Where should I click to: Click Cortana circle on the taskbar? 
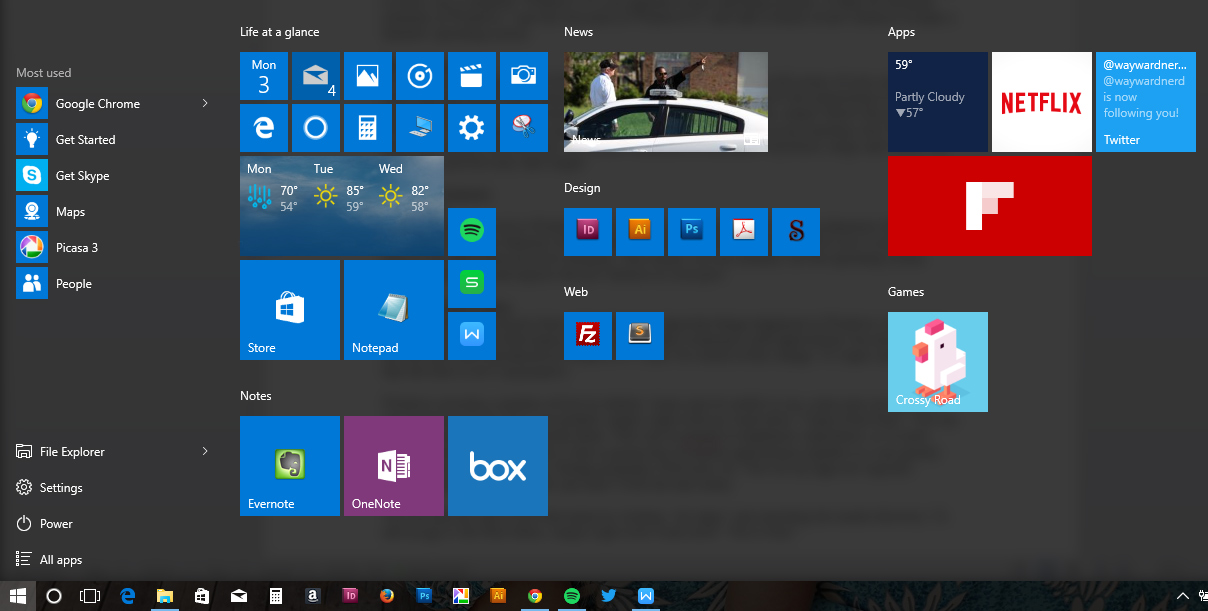click(x=54, y=596)
